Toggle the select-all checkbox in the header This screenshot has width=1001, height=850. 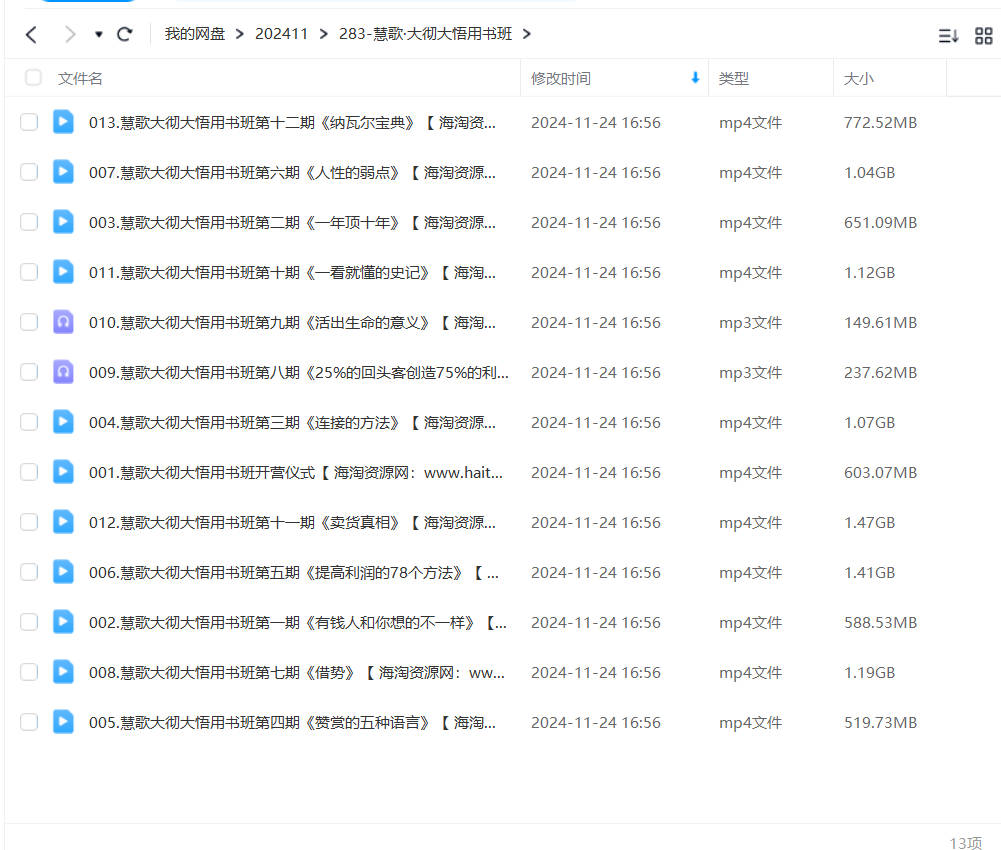tap(33, 78)
